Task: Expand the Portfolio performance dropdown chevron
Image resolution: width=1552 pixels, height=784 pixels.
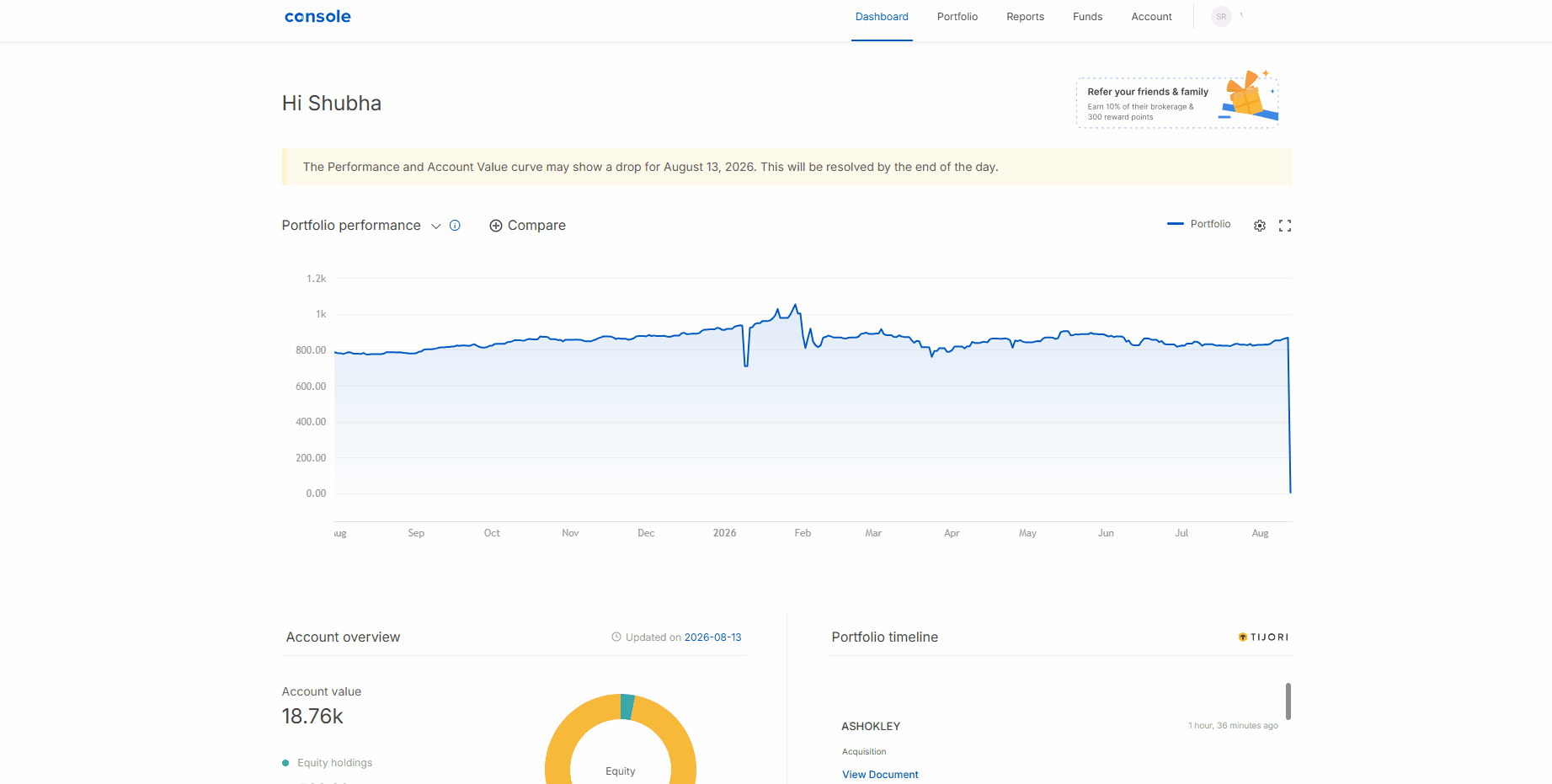Action: [x=436, y=226]
